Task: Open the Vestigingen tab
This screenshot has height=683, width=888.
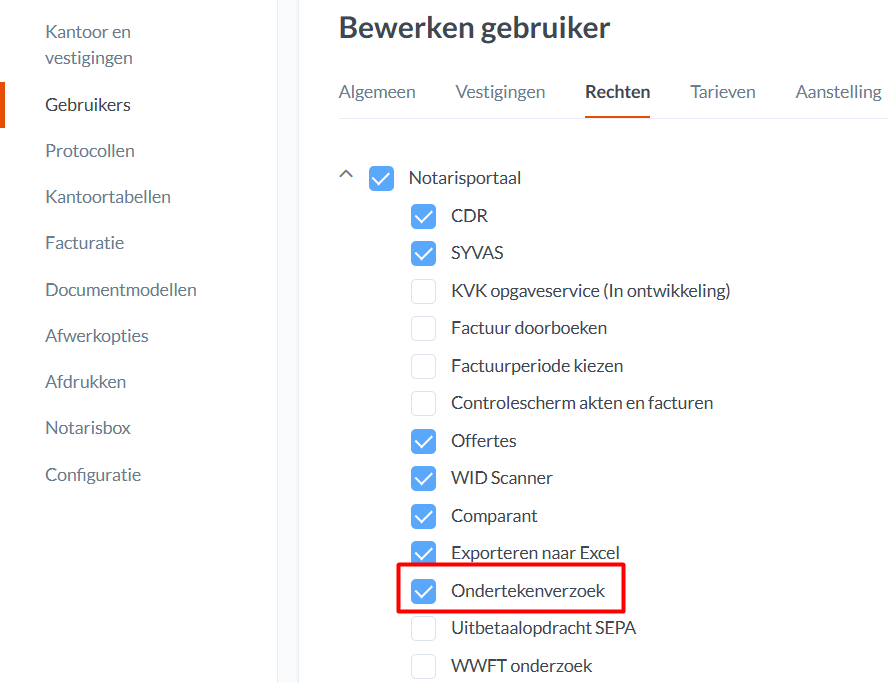Action: 500,92
